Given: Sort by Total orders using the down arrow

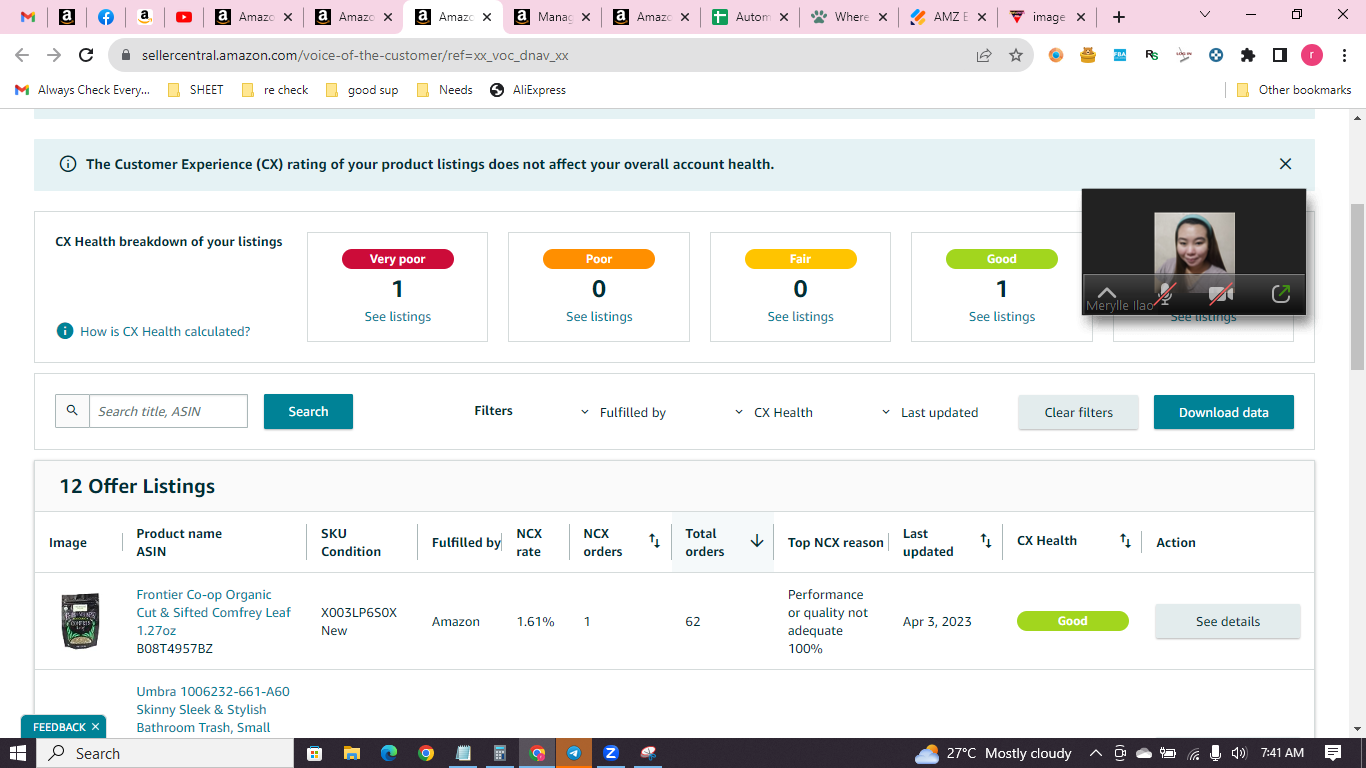Looking at the screenshot, I should coord(757,541).
